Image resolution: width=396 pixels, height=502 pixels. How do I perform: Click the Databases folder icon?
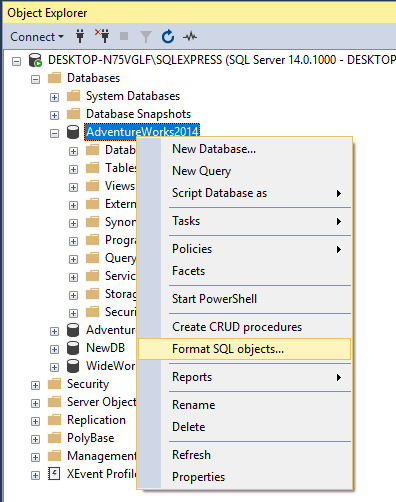[x=54, y=78]
